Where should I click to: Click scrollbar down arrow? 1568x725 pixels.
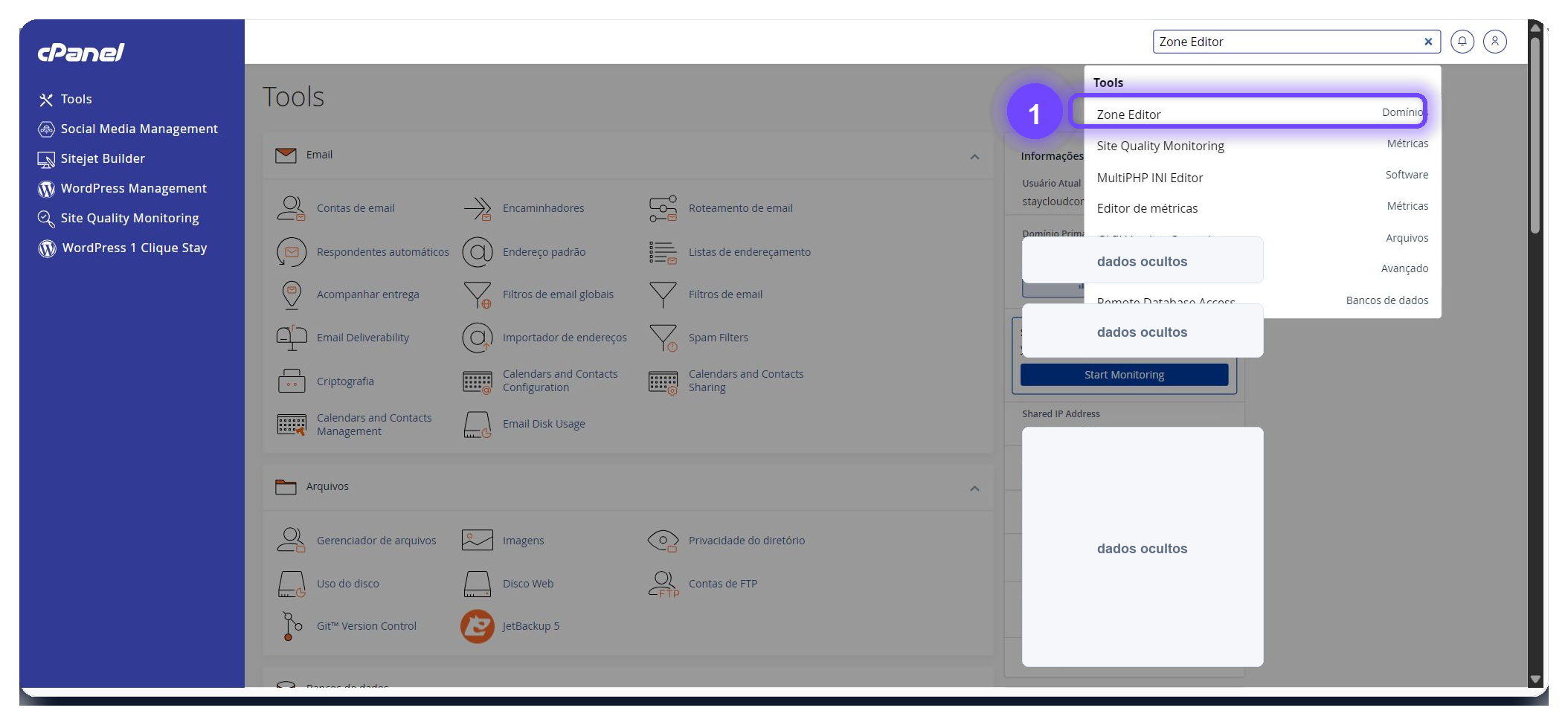[1535, 679]
